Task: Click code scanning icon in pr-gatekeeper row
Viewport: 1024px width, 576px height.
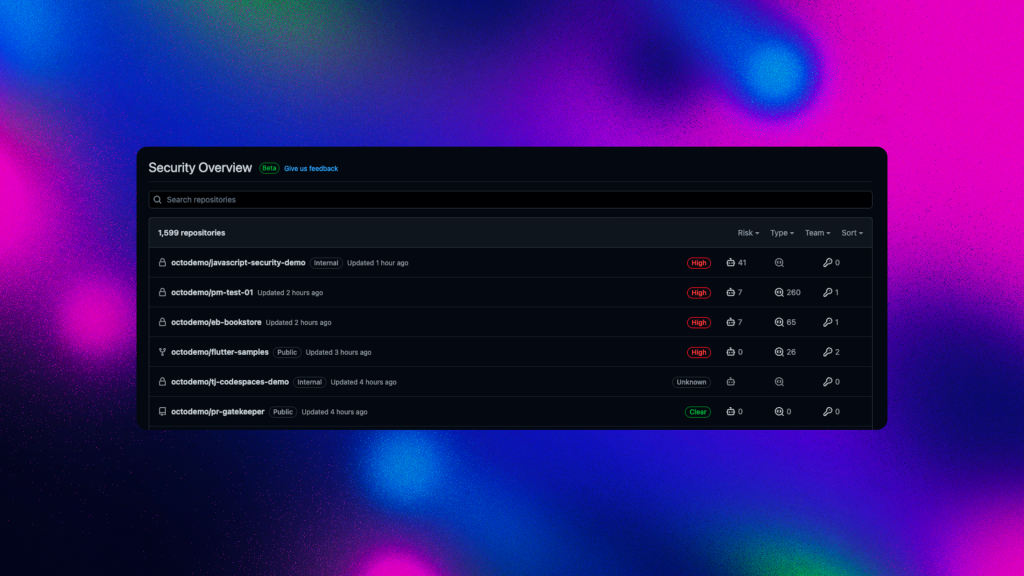Action: (779, 411)
